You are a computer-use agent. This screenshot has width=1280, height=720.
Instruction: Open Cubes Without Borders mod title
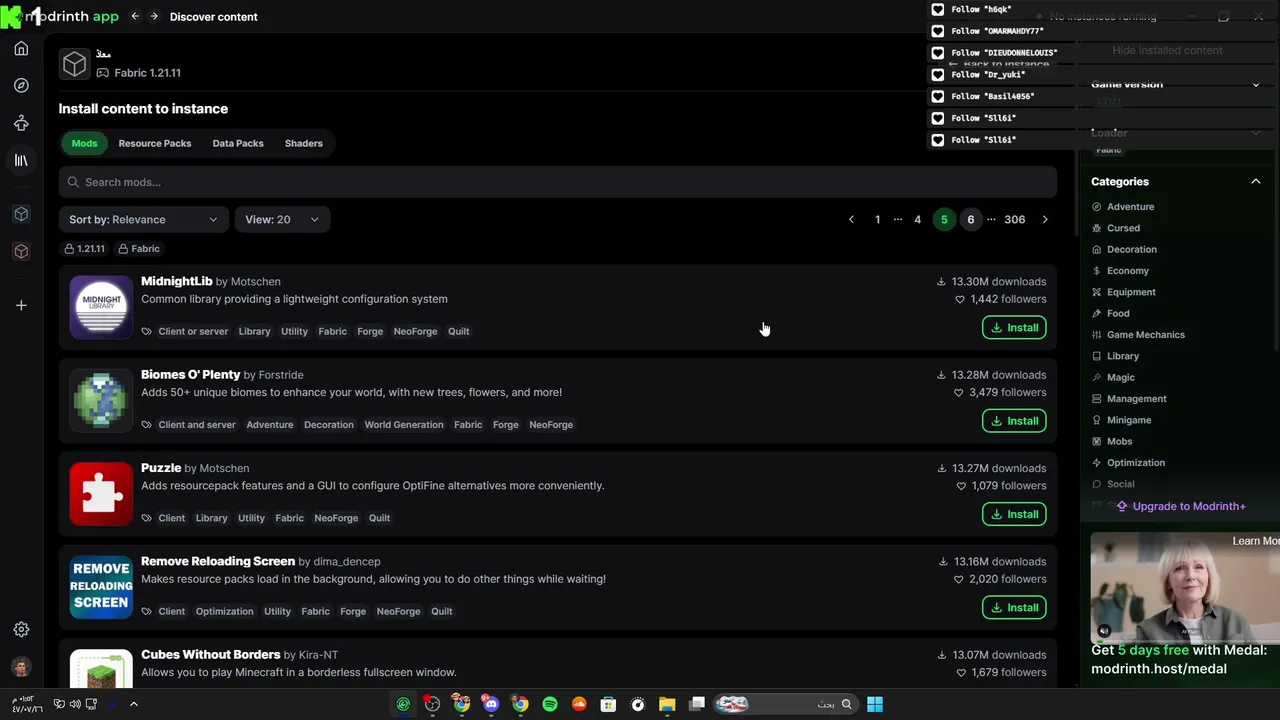pyautogui.click(x=210, y=654)
